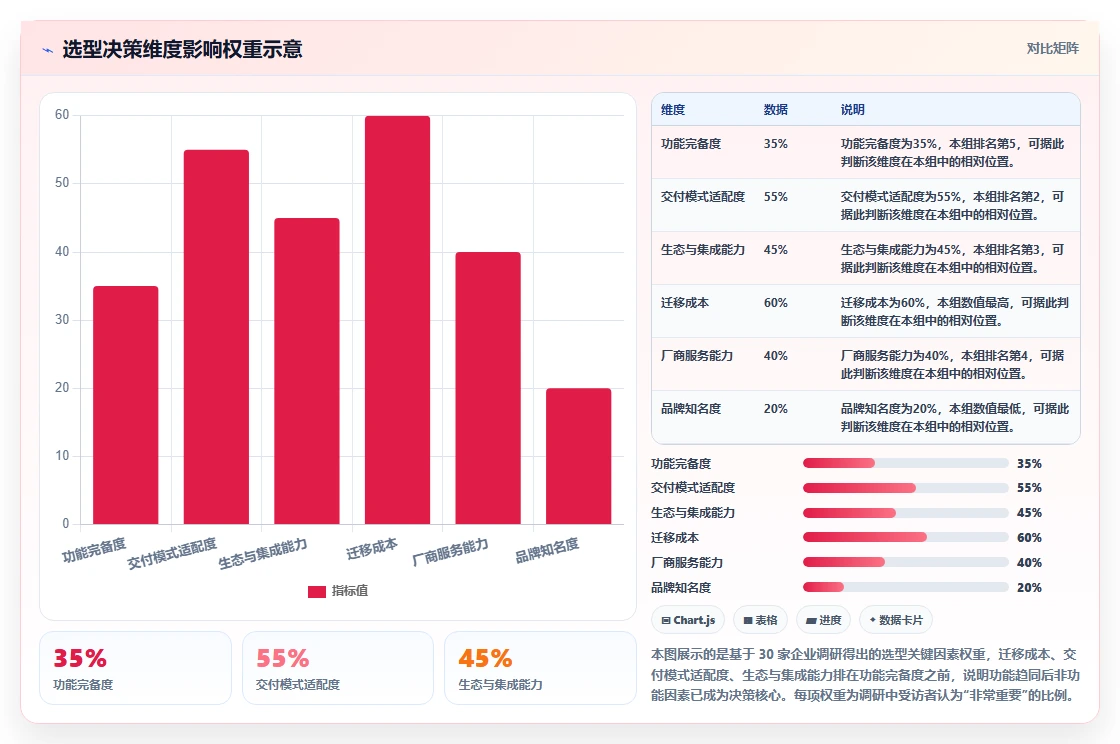1120x744 pixels.
Task: Click the 迁移成本 description mentioning 本组数值最高
Action: coord(954,311)
